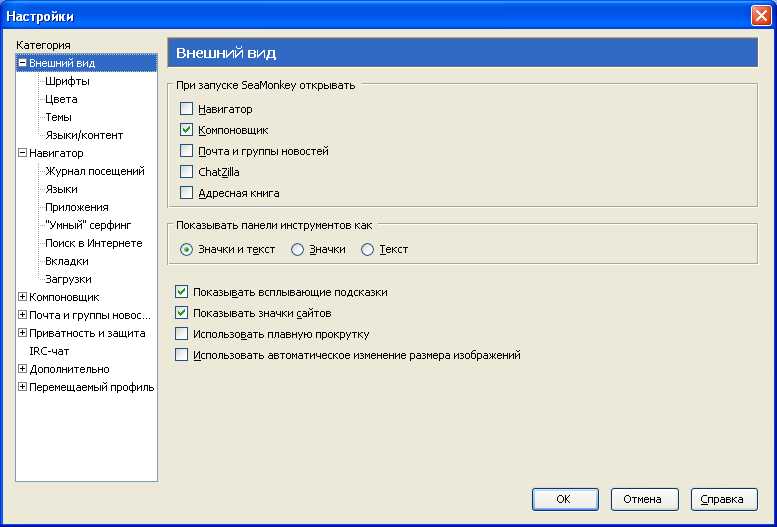
Task: Click the Отмена button
Action: coord(644,499)
